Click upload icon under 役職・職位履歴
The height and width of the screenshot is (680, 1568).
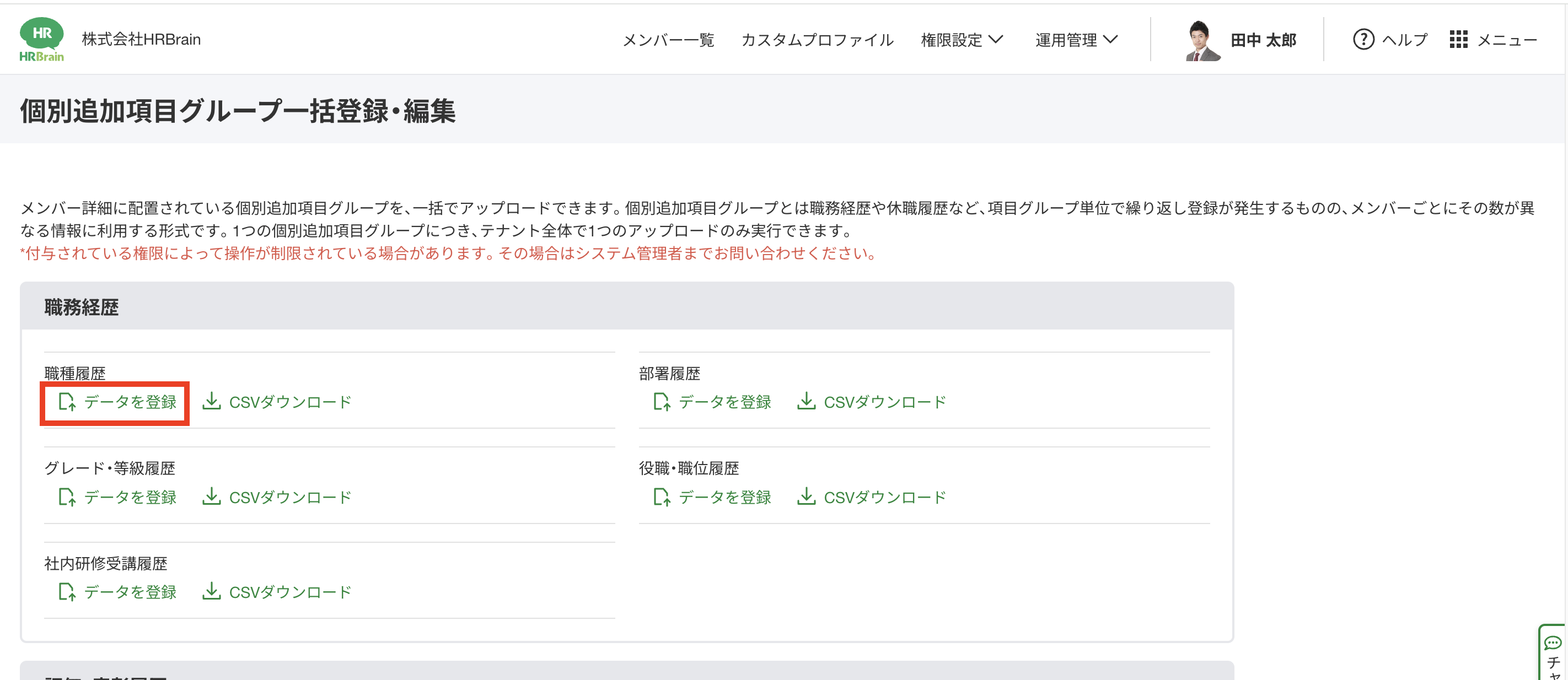(x=661, y=498)
